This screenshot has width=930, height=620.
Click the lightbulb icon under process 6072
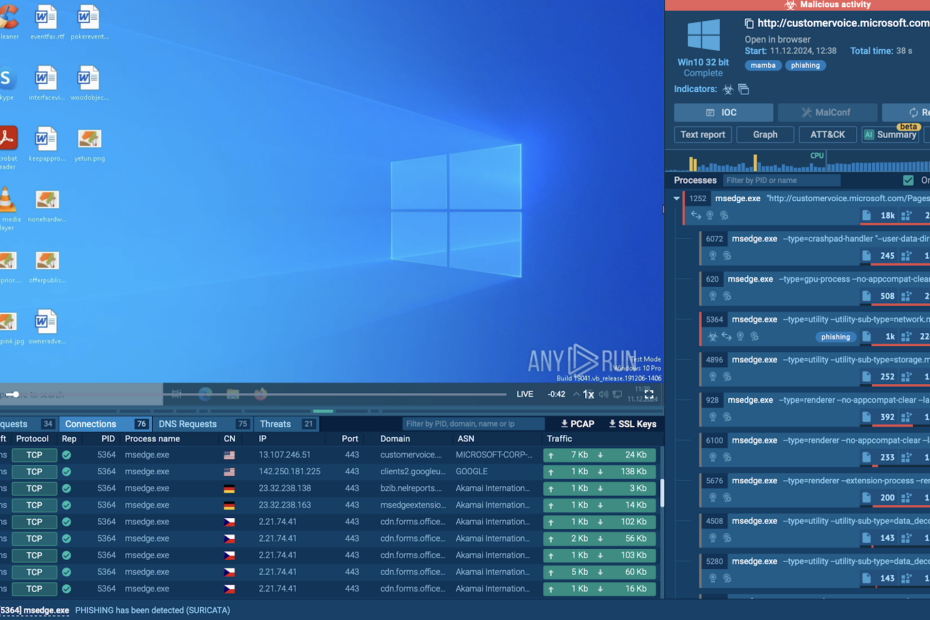[x=713, y=256]
